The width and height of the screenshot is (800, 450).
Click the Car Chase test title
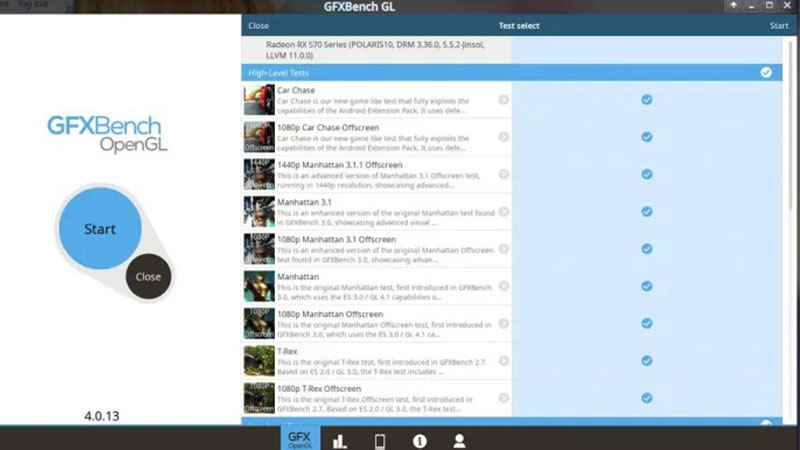click(296, 90)
